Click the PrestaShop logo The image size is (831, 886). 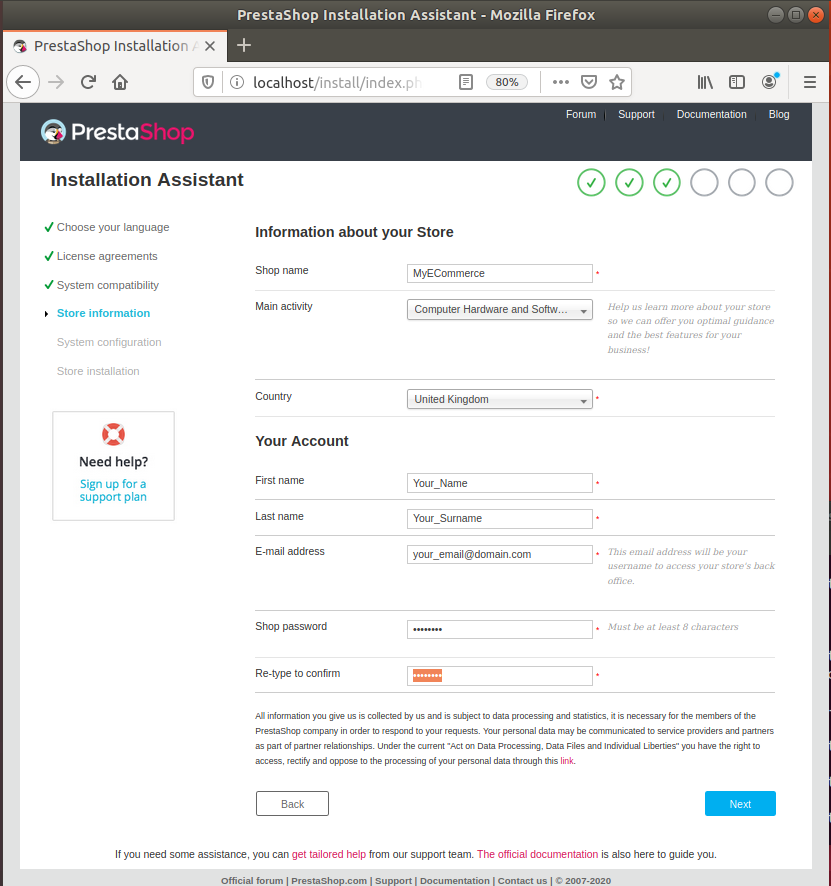point(117,131)
